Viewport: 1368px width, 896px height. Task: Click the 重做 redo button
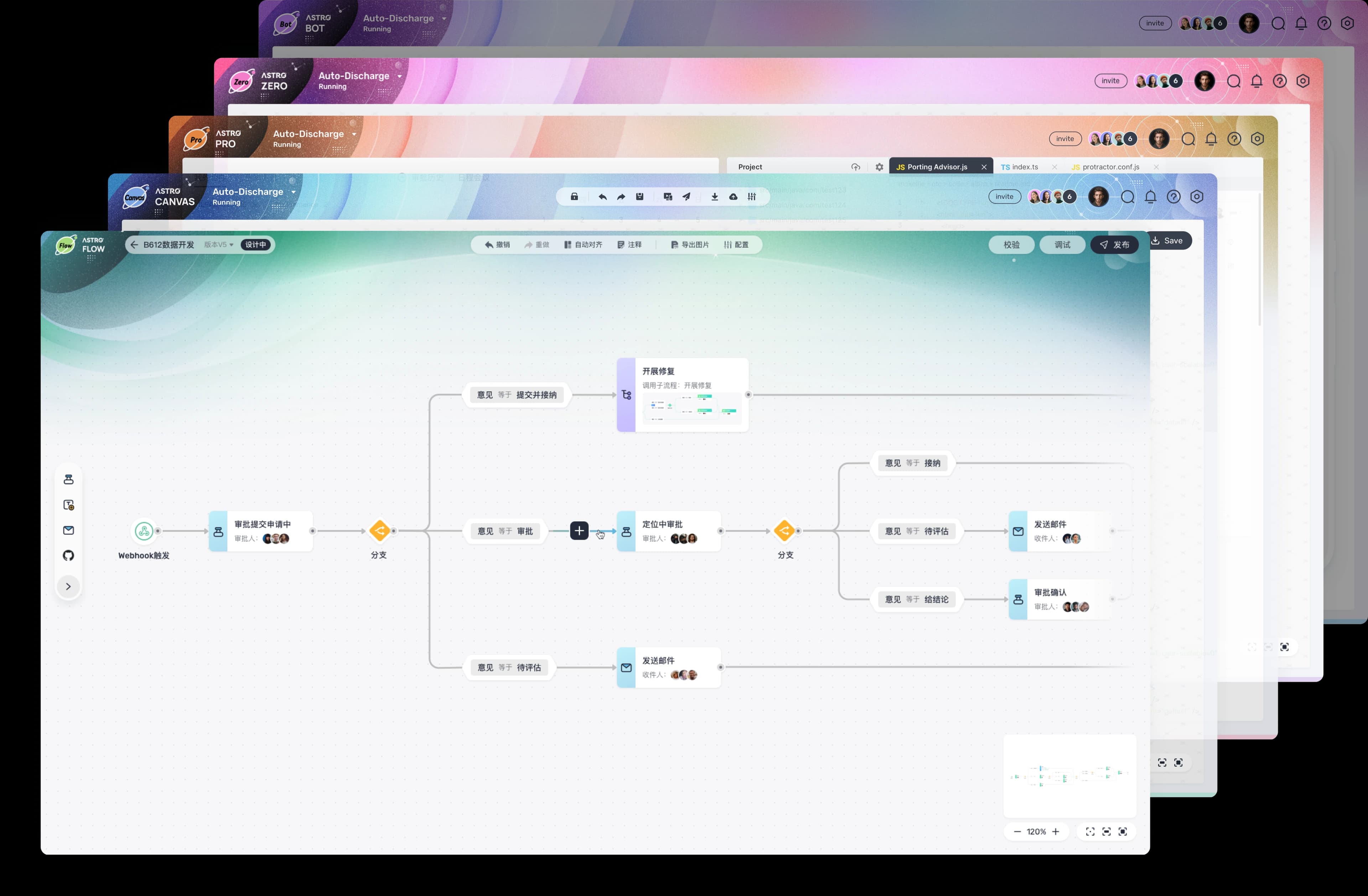pos(537,245)
